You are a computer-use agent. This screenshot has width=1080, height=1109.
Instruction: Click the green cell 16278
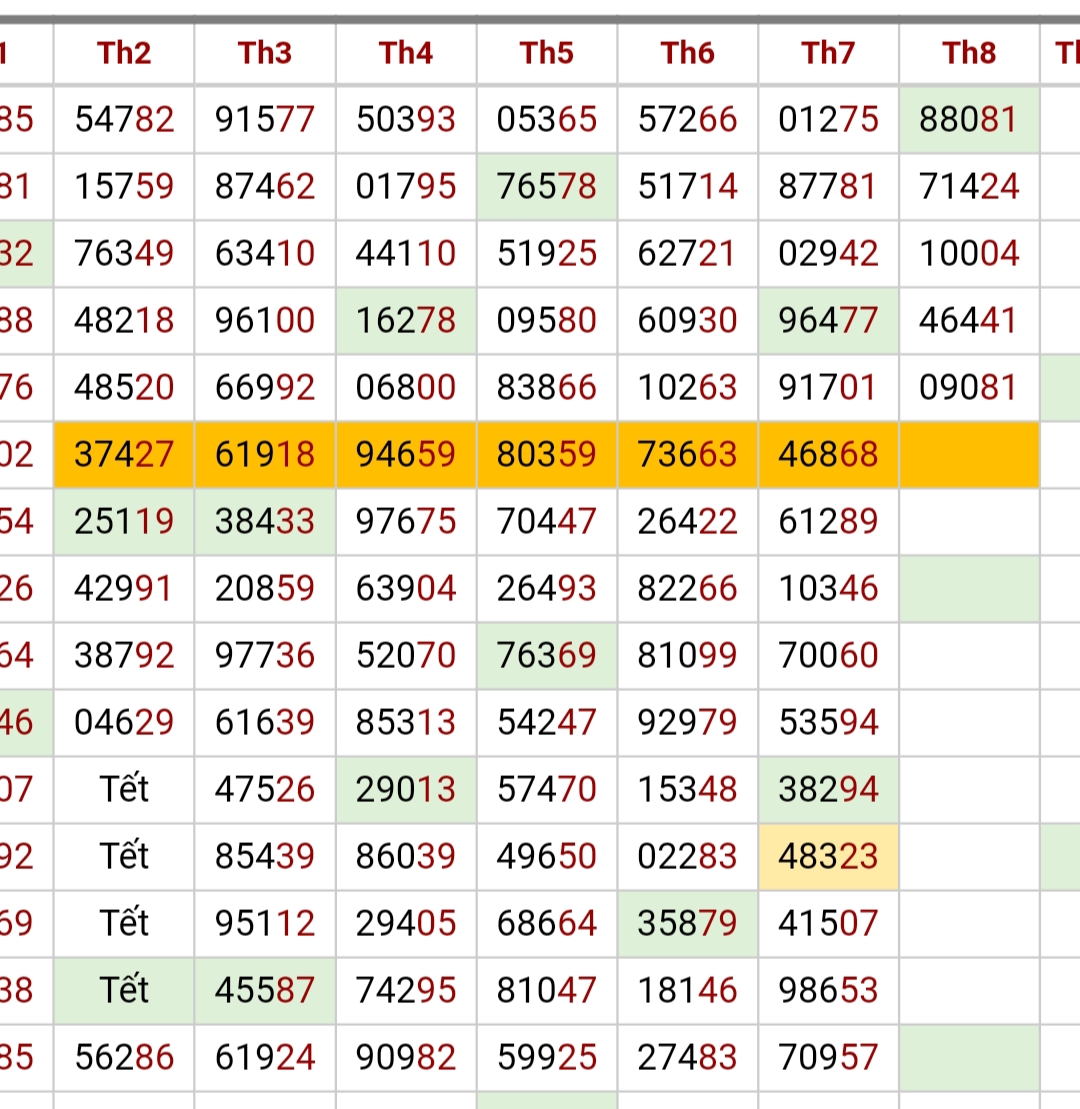click(406, 320)
